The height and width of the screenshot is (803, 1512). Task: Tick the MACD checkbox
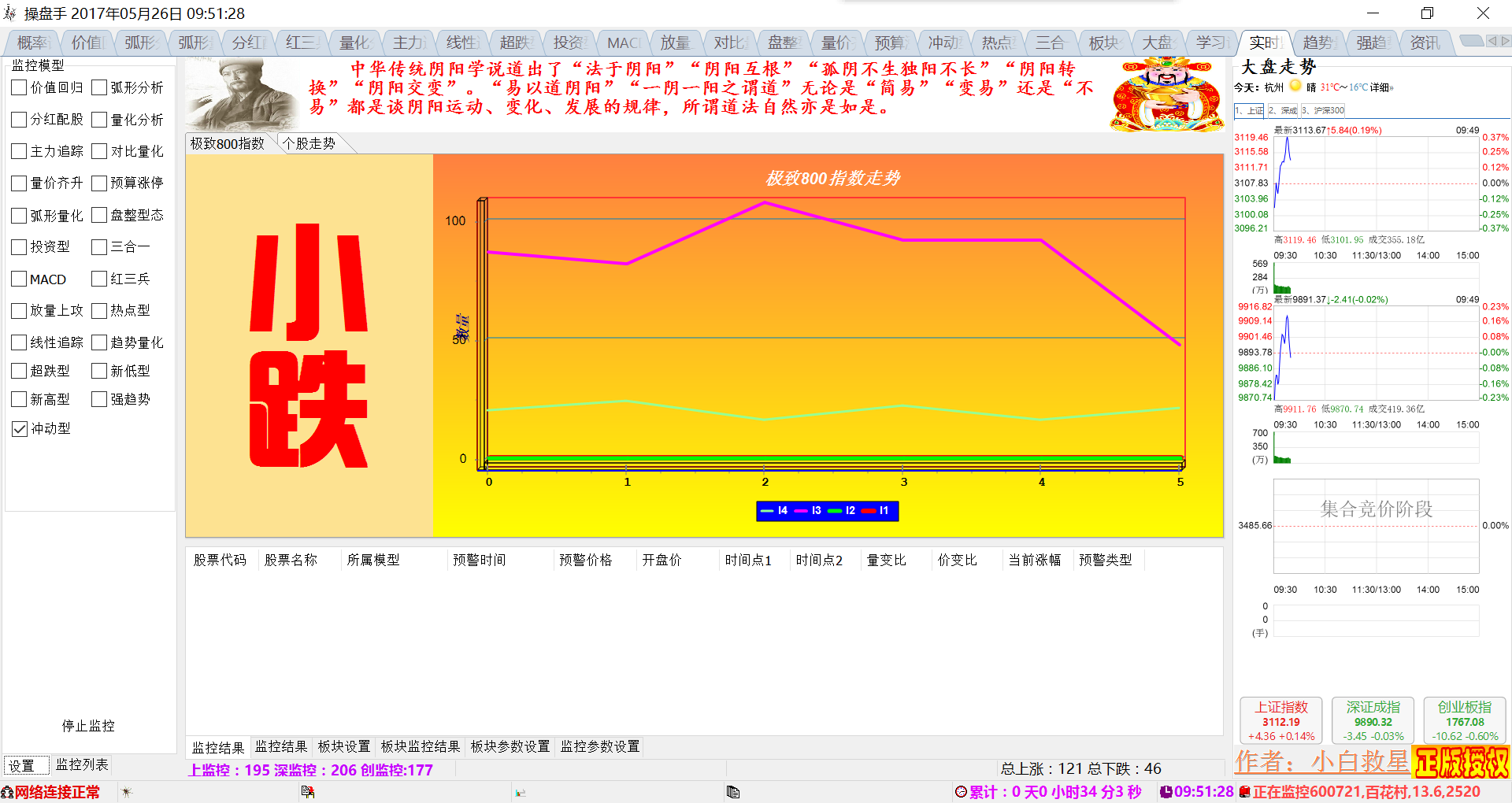coord(20,279)
